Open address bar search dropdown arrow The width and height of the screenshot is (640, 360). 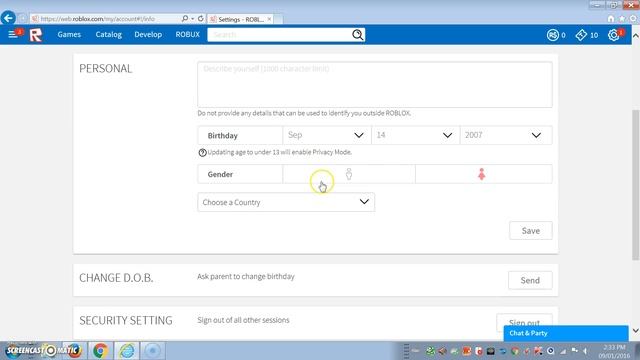pos(192,19)
